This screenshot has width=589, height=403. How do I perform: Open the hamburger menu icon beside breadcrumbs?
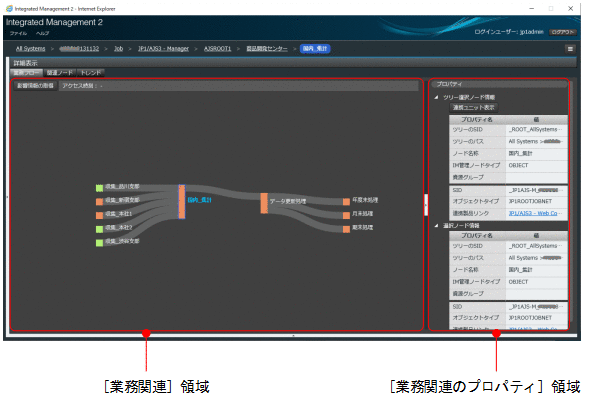tap(570, 49)
